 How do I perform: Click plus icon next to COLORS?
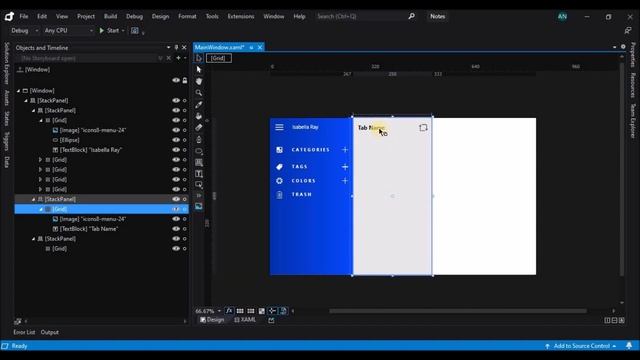pos(345,181)
